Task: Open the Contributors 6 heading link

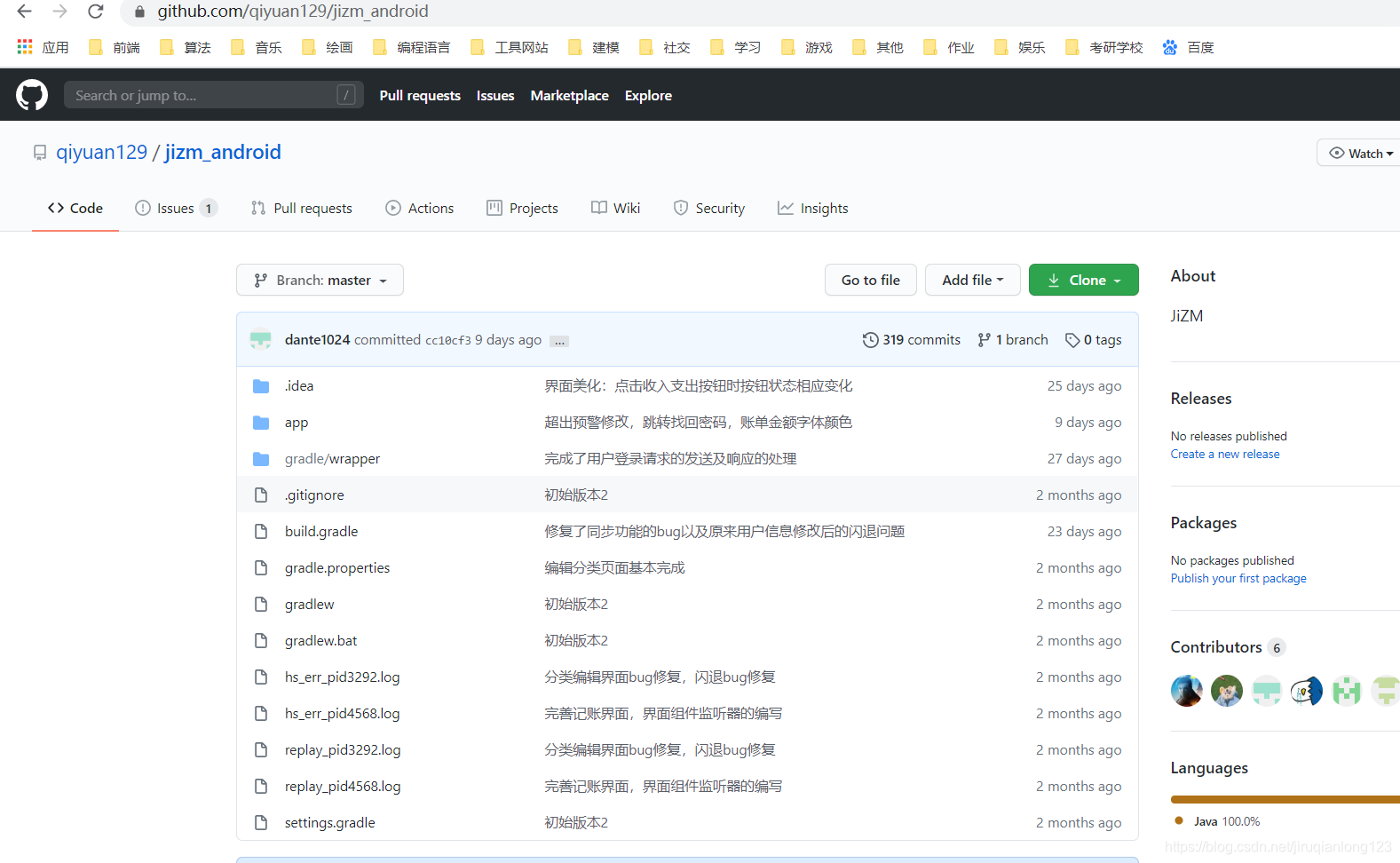Action: coord(1228,646)
